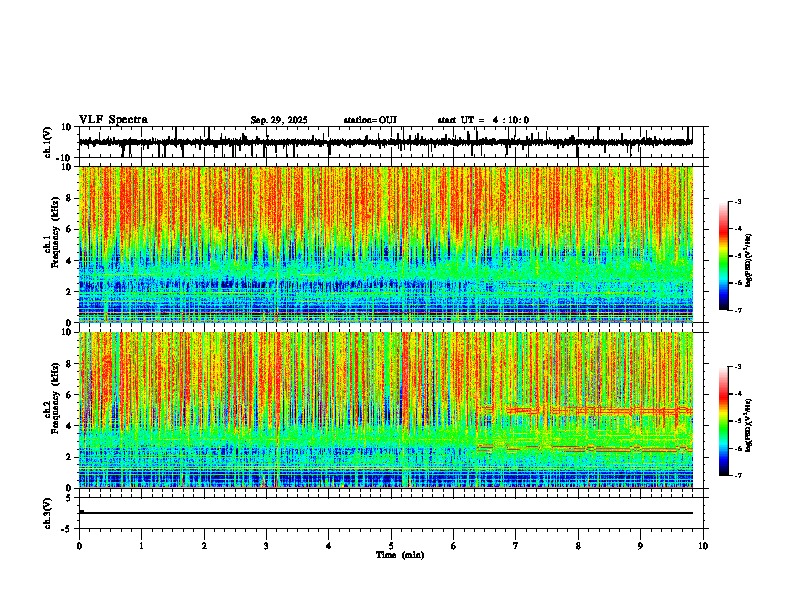Click the "ch.3(V)" axis label
The image size is (792, 612).
48,513
